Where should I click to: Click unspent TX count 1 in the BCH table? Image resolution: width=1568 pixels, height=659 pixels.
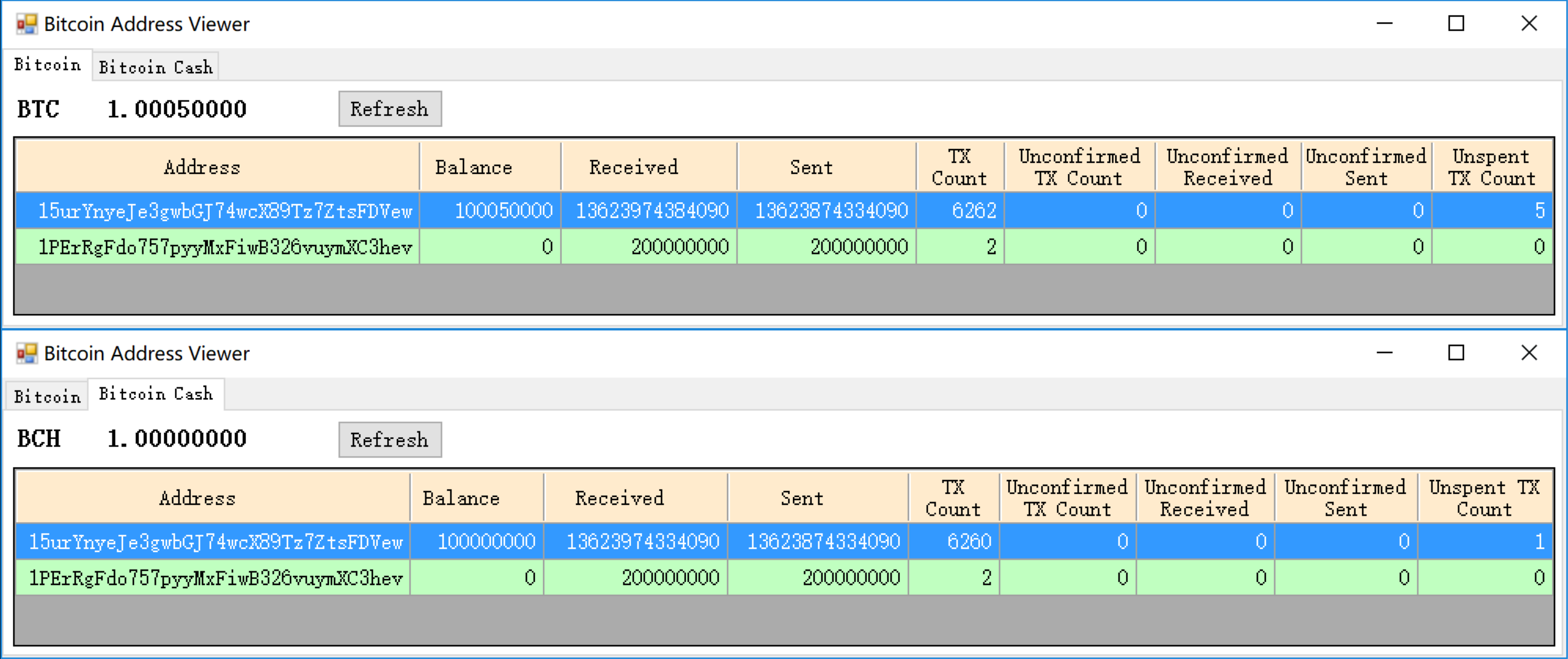pos(1485,542)
